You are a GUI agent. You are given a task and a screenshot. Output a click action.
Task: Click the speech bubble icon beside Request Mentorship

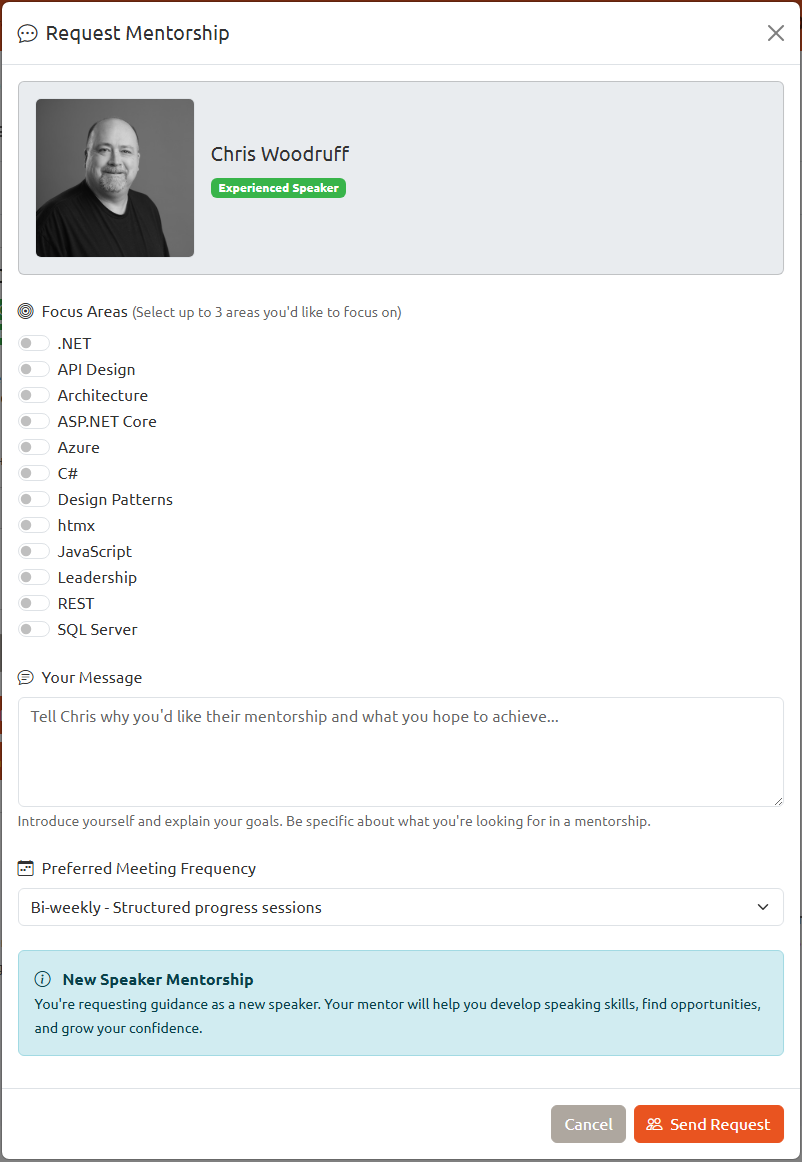[27, 33]
